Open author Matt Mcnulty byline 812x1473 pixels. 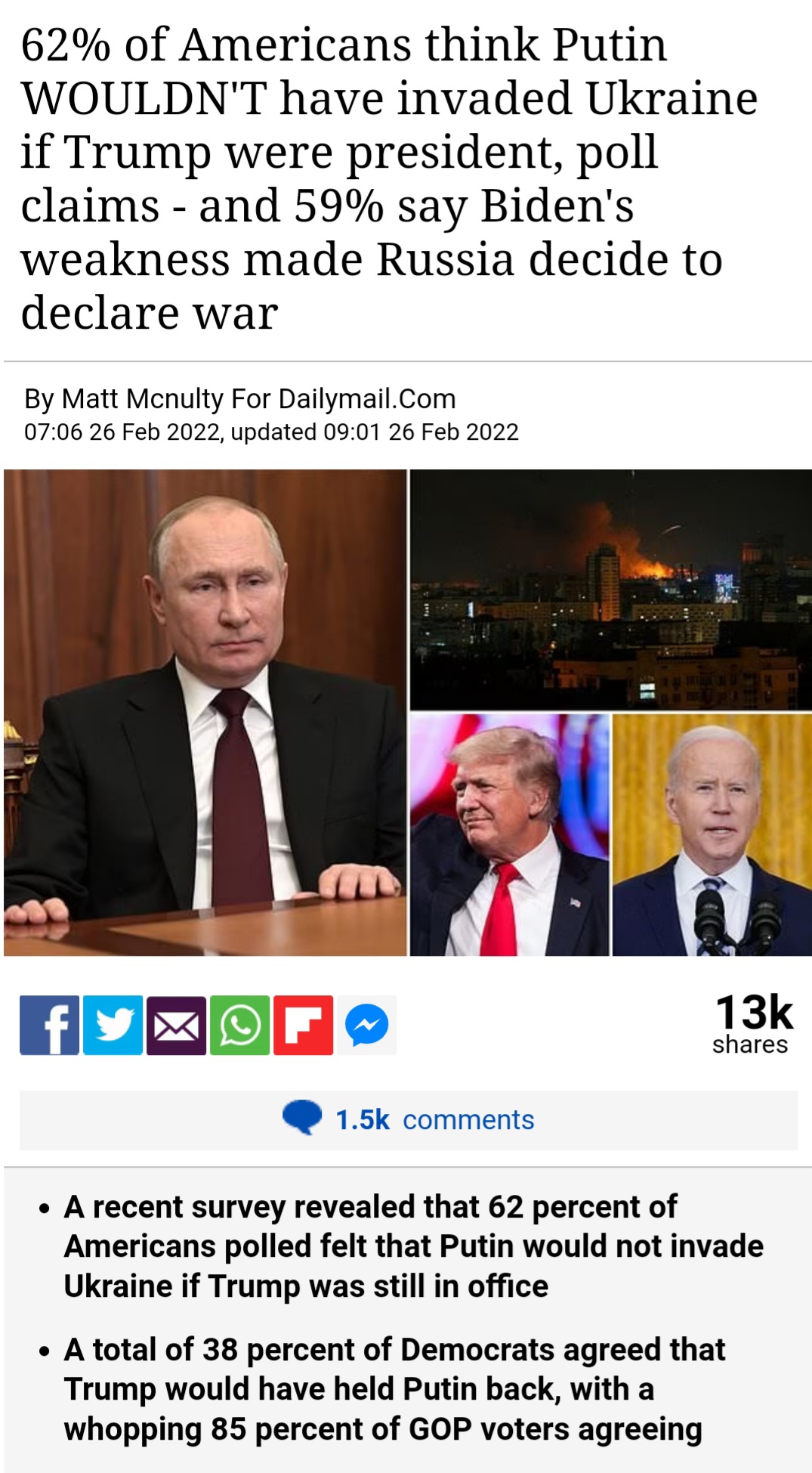[x=240, y=398]
